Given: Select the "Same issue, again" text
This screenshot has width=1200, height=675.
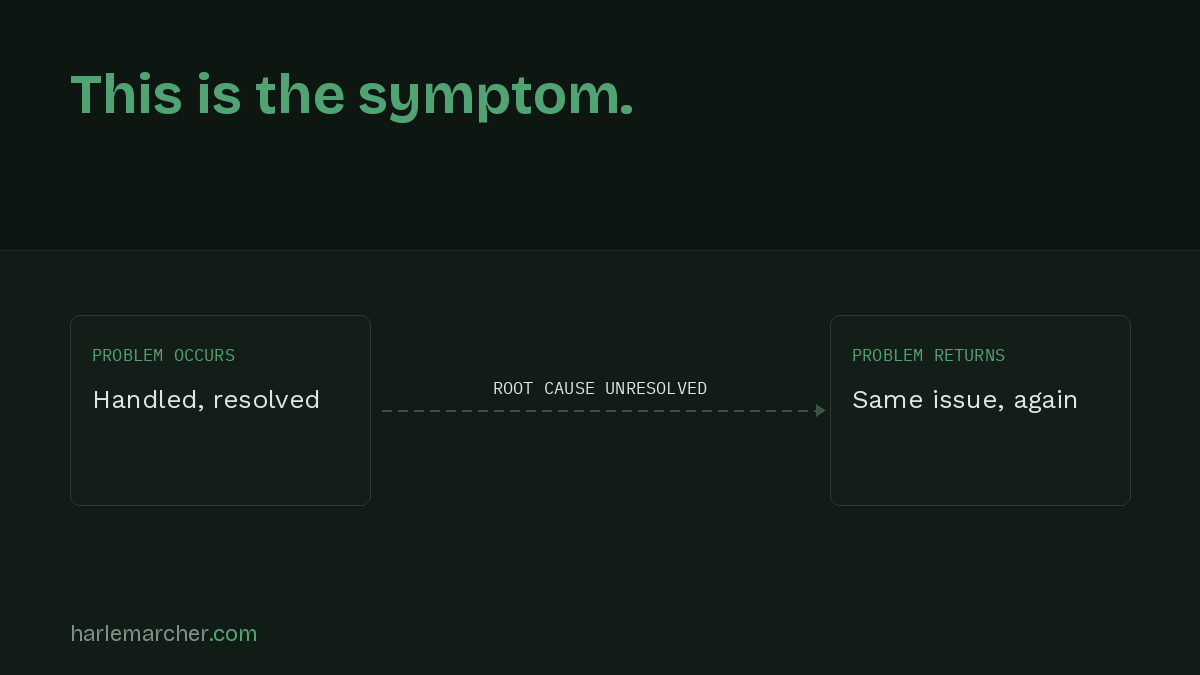Looking at the screenshot, I should coord(965,400).
